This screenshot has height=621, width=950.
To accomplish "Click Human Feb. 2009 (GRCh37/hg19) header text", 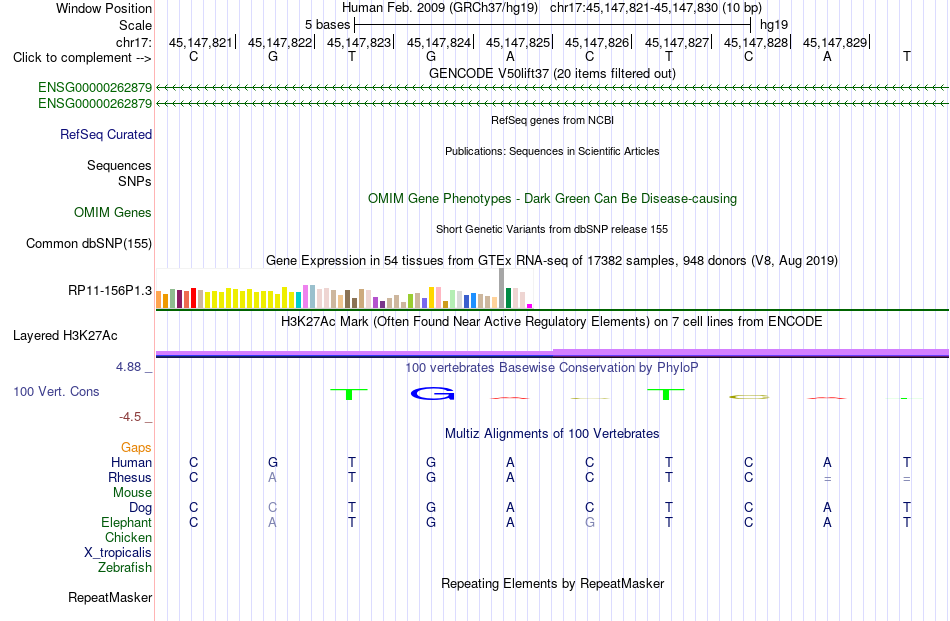I will click(440, 8).
